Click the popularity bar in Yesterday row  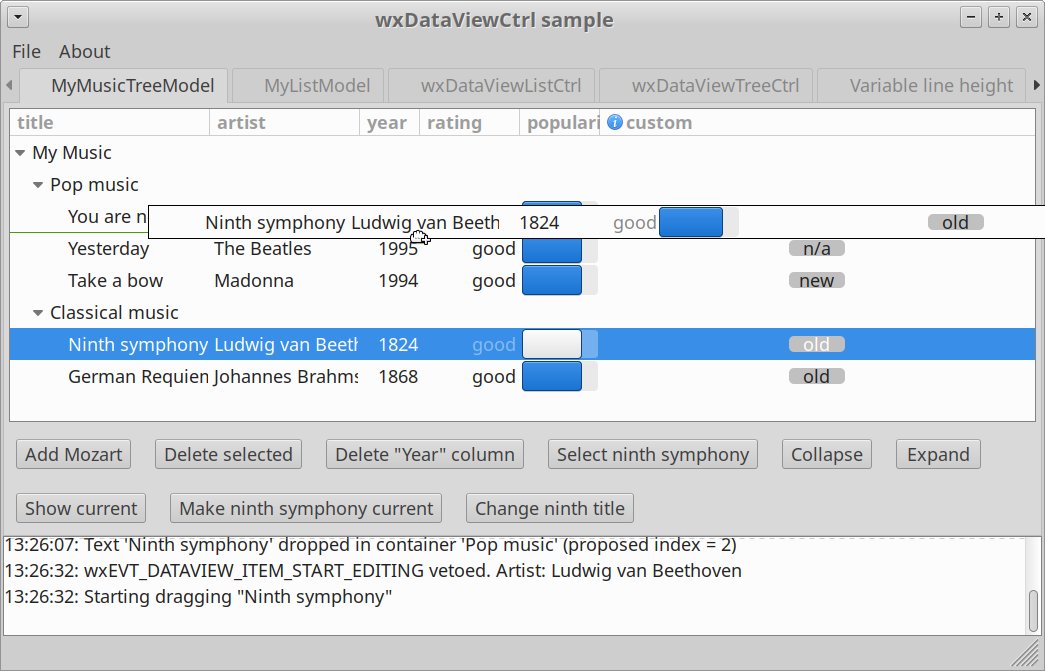[x=559, y=249]
